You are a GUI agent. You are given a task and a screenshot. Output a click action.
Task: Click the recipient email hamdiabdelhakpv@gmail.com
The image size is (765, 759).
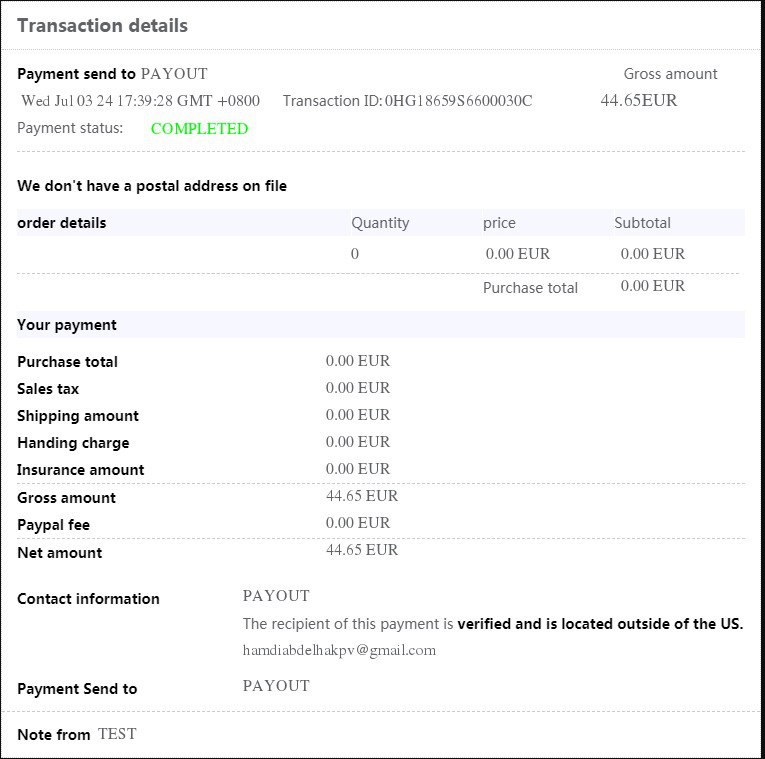coord(339,650)
